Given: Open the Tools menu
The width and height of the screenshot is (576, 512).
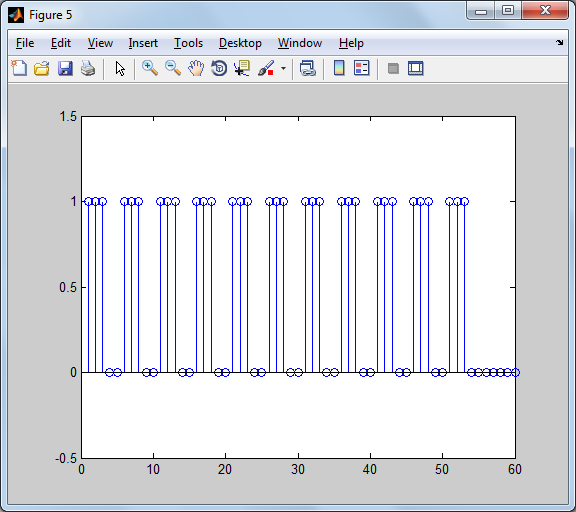Looking at the screenshot, I should [x=188, y=43].
